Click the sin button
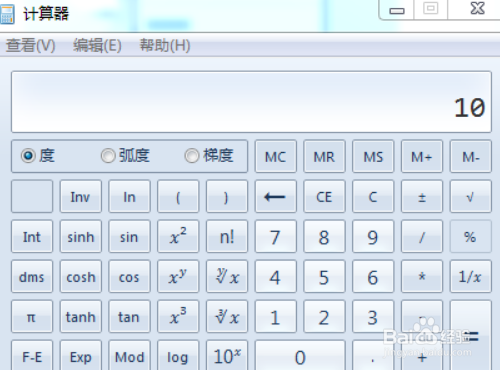500x370 pixels. click(x=129, y=237)
